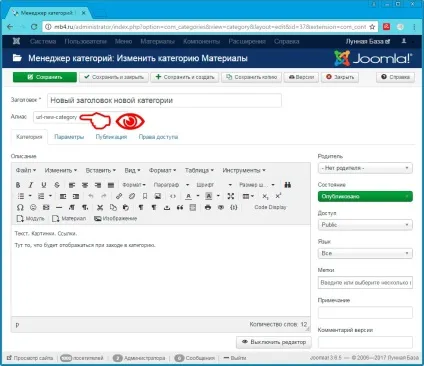This screenshot has height=366, width=424.
Task: Open the Система admin menu
Action: [x=43, y=41]
